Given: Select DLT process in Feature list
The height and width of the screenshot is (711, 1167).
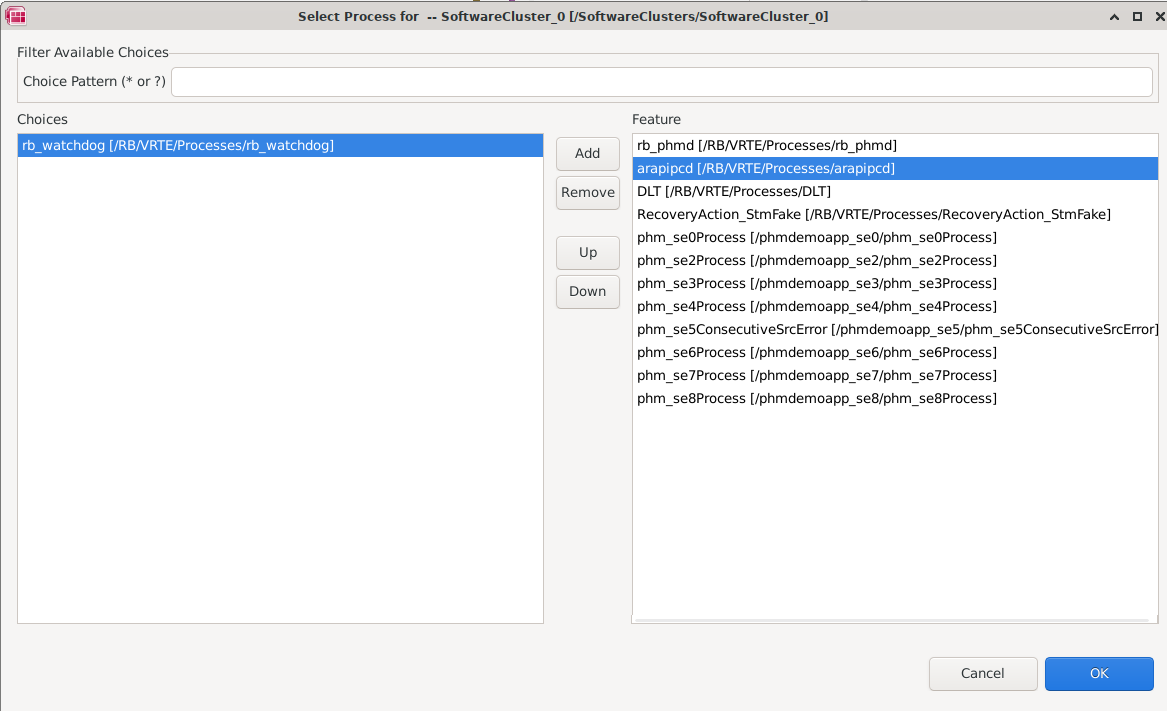Looking at the screenshot, I should tap(733, 192).
